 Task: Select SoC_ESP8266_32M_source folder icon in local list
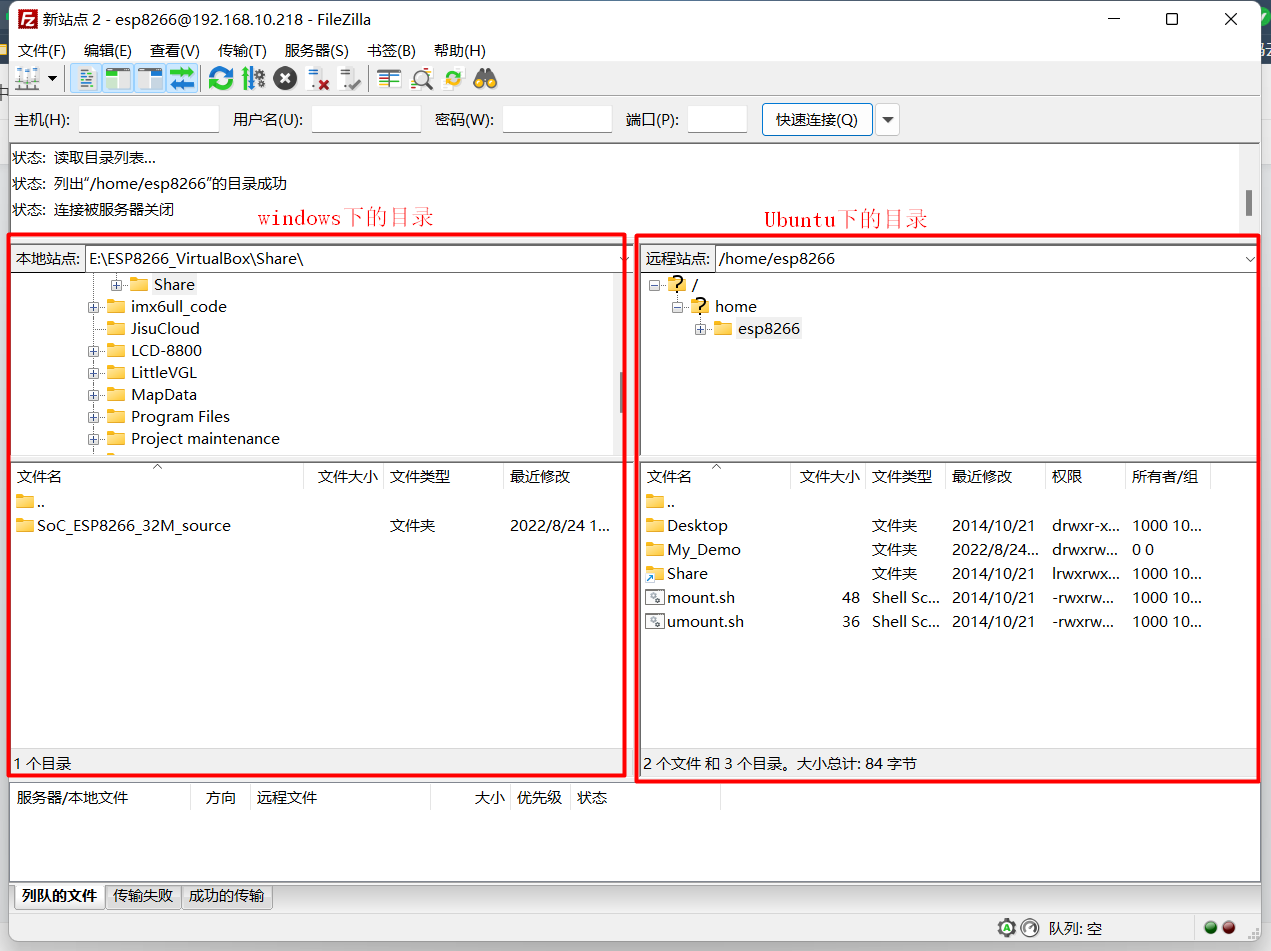pyautogui.click(x=25, y=525)
